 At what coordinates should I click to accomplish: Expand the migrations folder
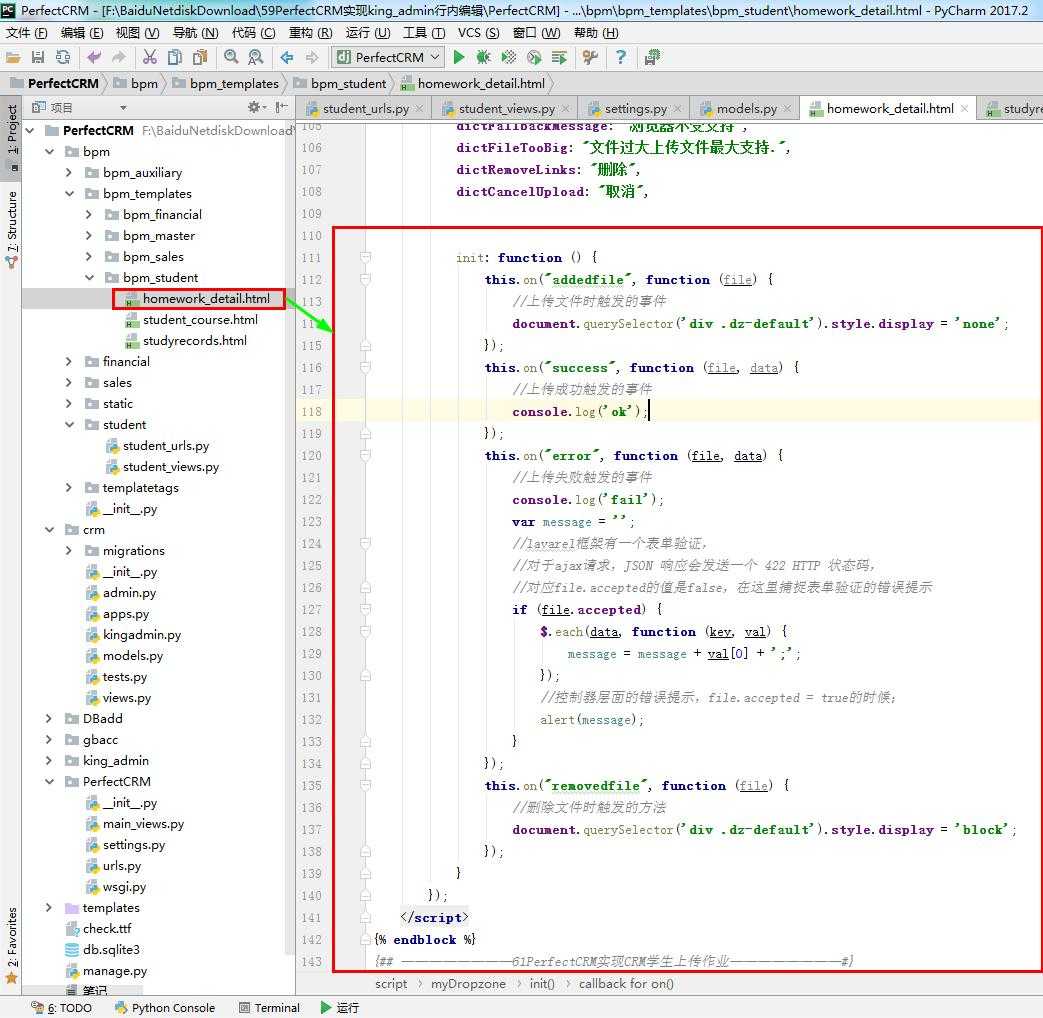coord(69,551)
